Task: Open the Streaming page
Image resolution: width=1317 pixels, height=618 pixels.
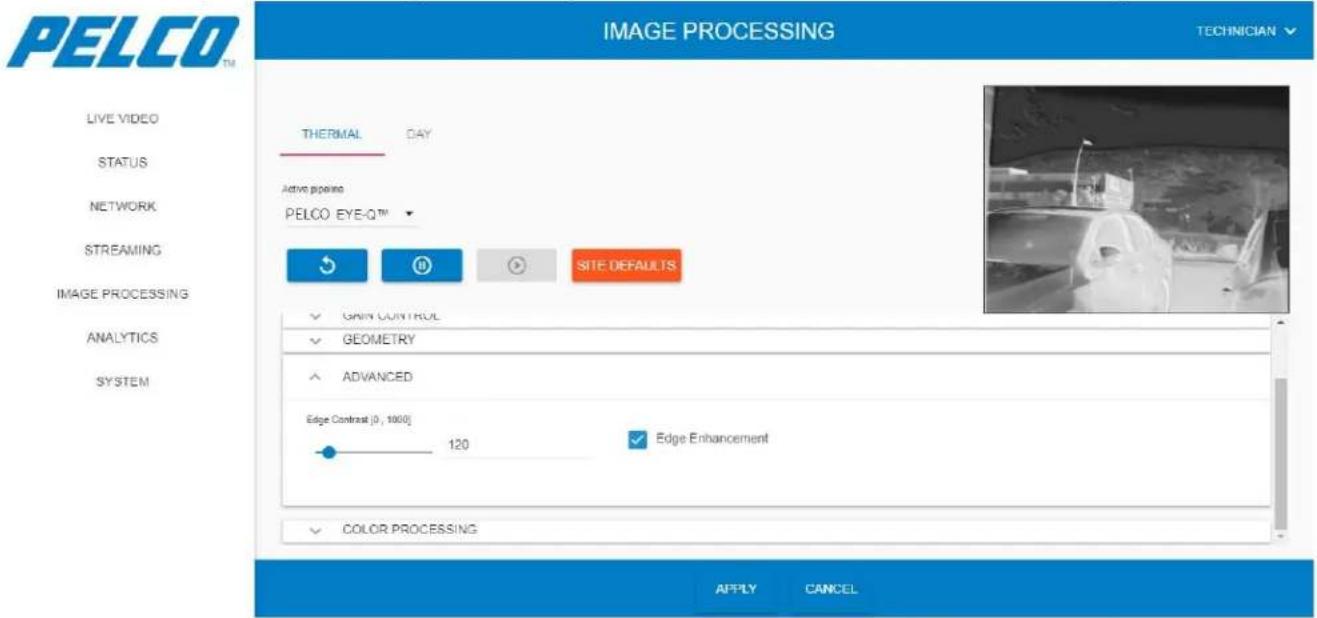Action: (124, 250)
